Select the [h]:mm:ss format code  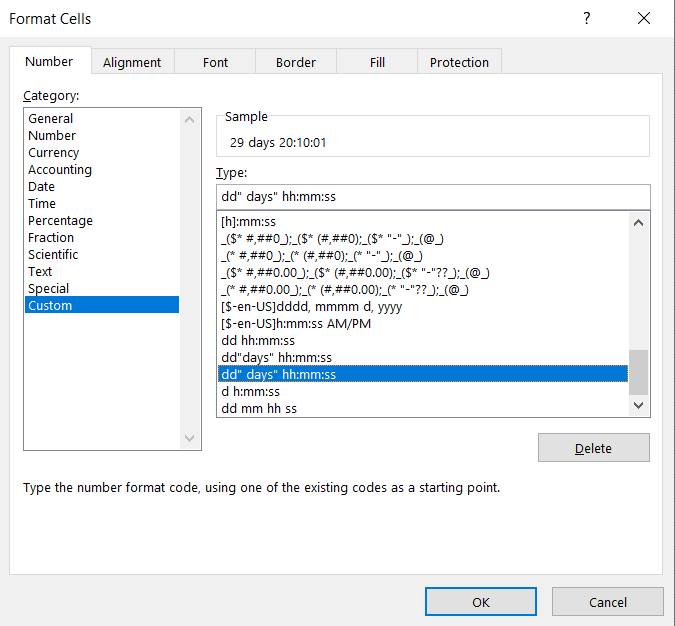point(248,221)
